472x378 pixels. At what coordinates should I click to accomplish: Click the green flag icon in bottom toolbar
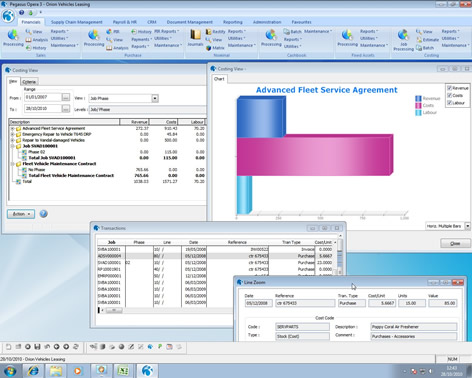click(160, 347)
